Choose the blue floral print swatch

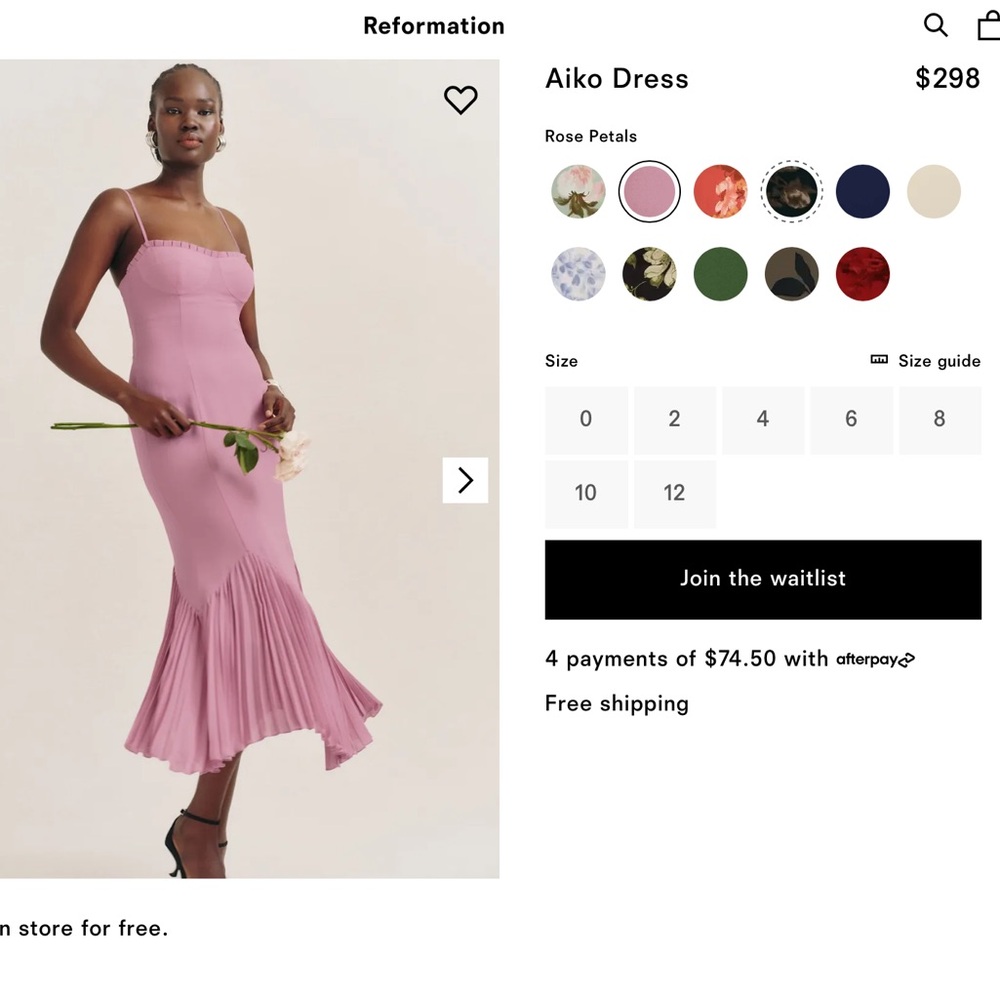(577, 271)
